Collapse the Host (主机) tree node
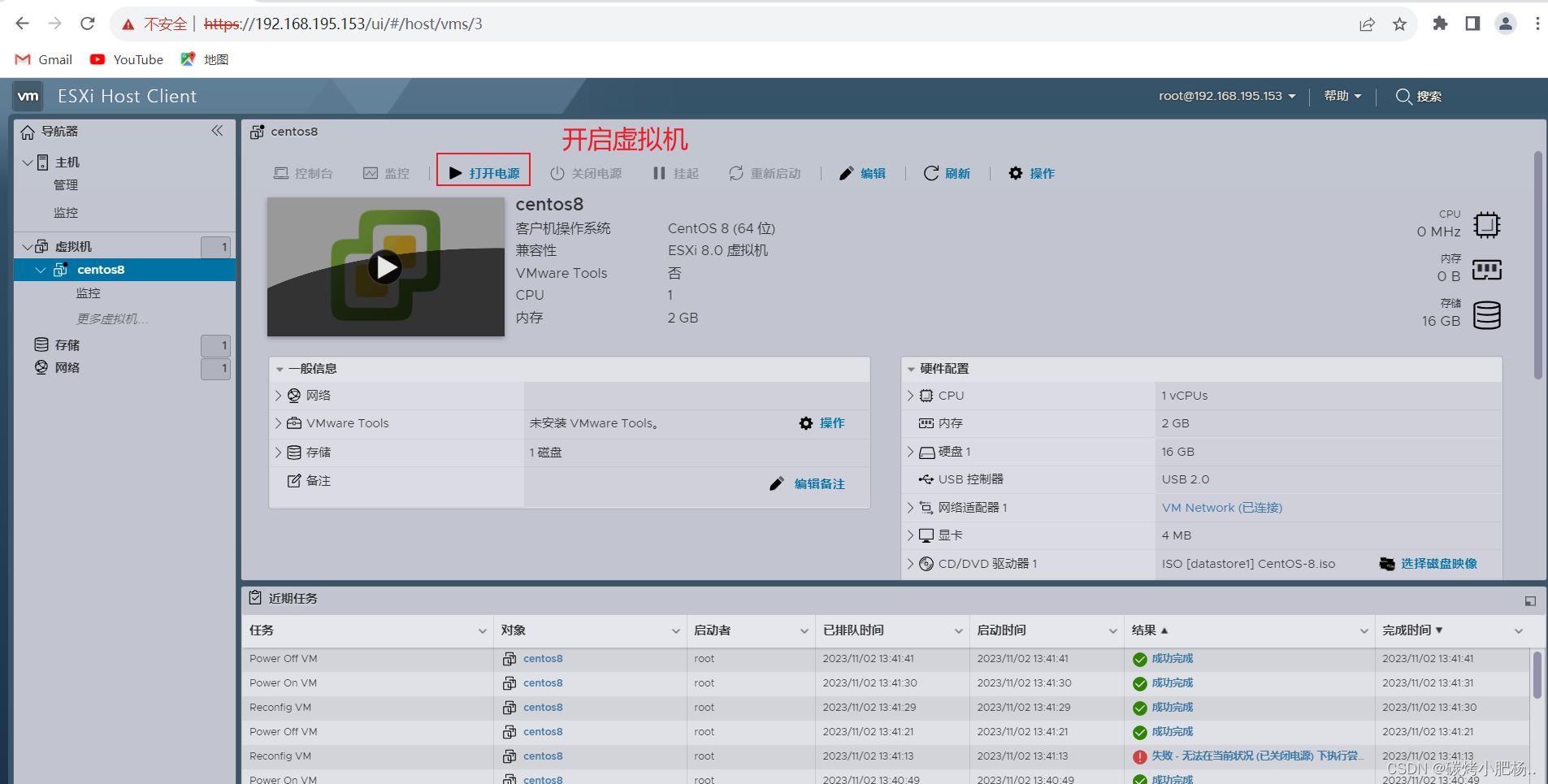The image size is (1548, 784). point(28,162)
